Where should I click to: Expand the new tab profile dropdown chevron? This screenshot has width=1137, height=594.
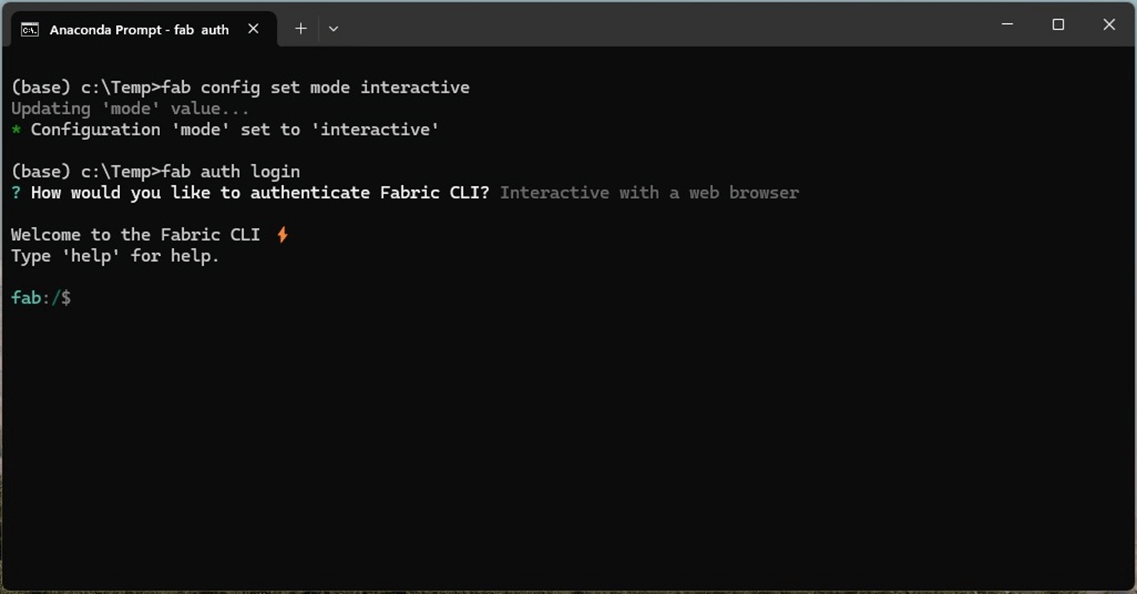click(333, 29)
